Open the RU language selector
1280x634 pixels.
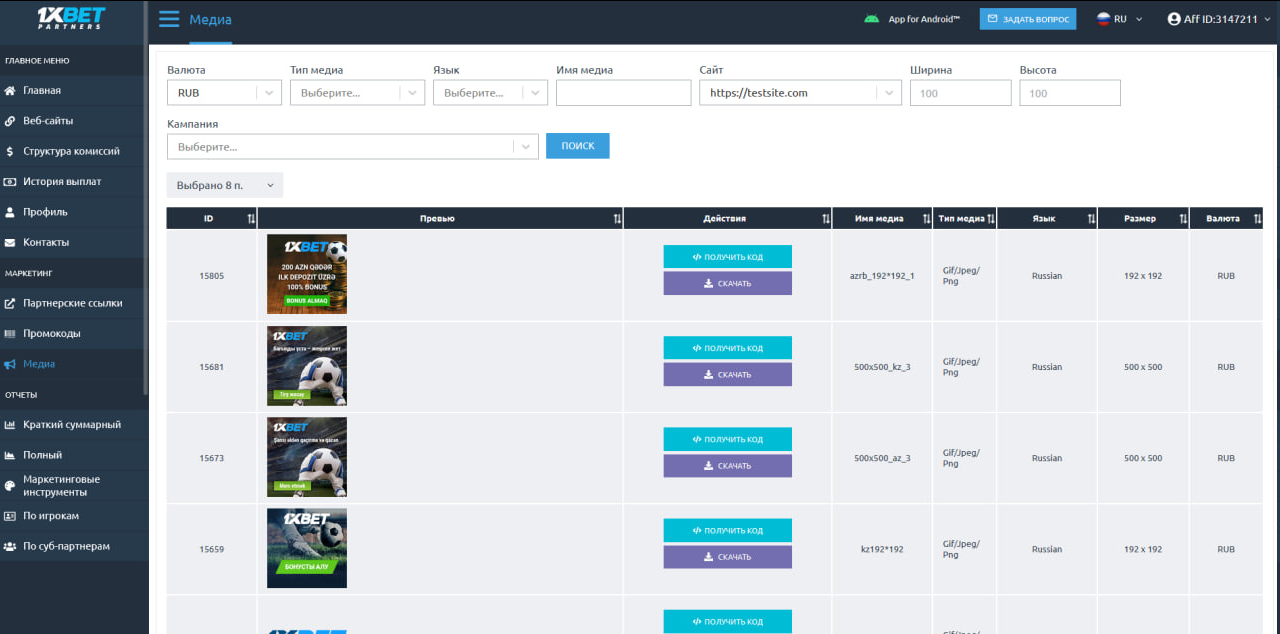(x=1120, y=19)
